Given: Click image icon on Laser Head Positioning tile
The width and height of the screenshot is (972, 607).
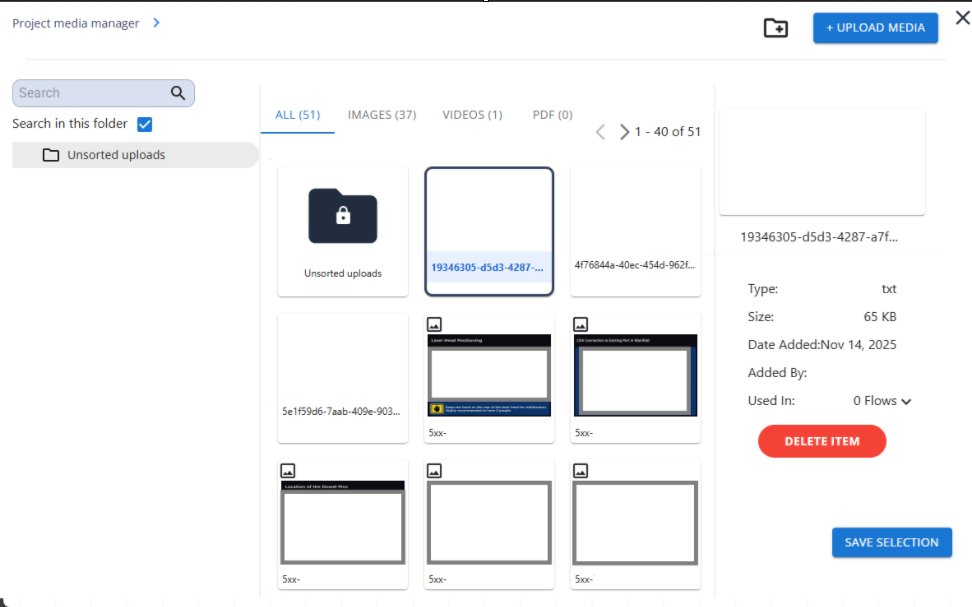Looking at the screenshot, I should 434,324.
